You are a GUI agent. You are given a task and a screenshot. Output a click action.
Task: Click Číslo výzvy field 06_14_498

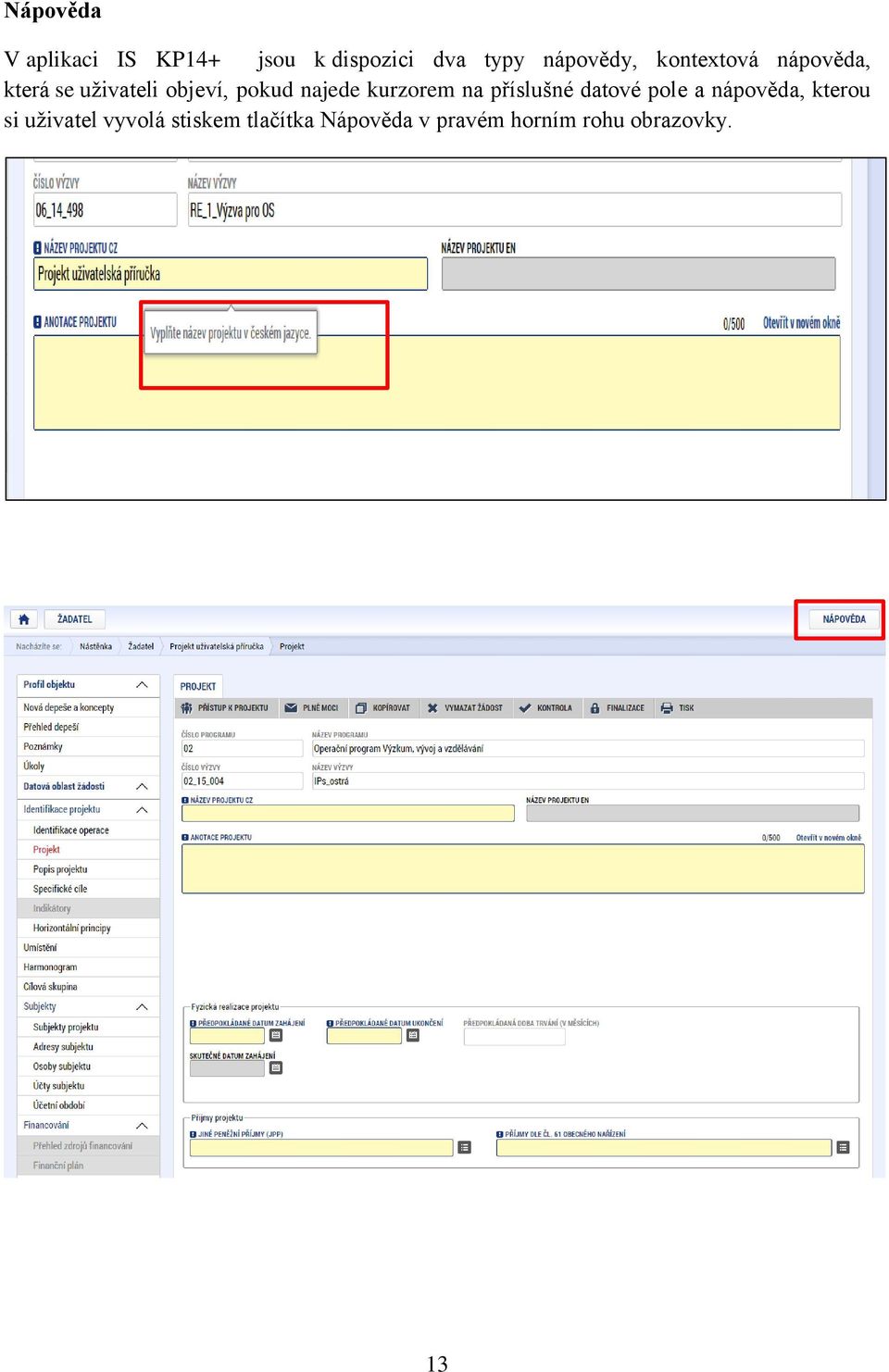pyautogui.click(x=105, y=210)
